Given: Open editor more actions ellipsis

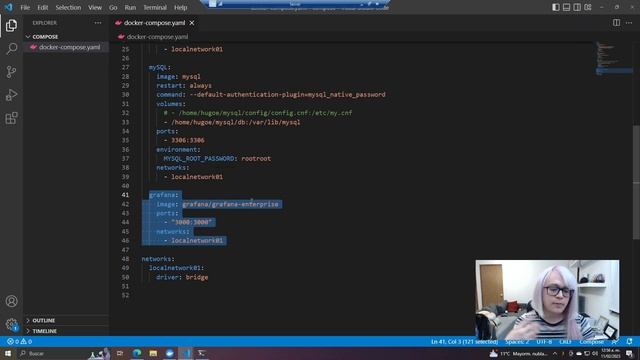Looking at the screenshot, I should pyautogui.click(x=629, y=23).
